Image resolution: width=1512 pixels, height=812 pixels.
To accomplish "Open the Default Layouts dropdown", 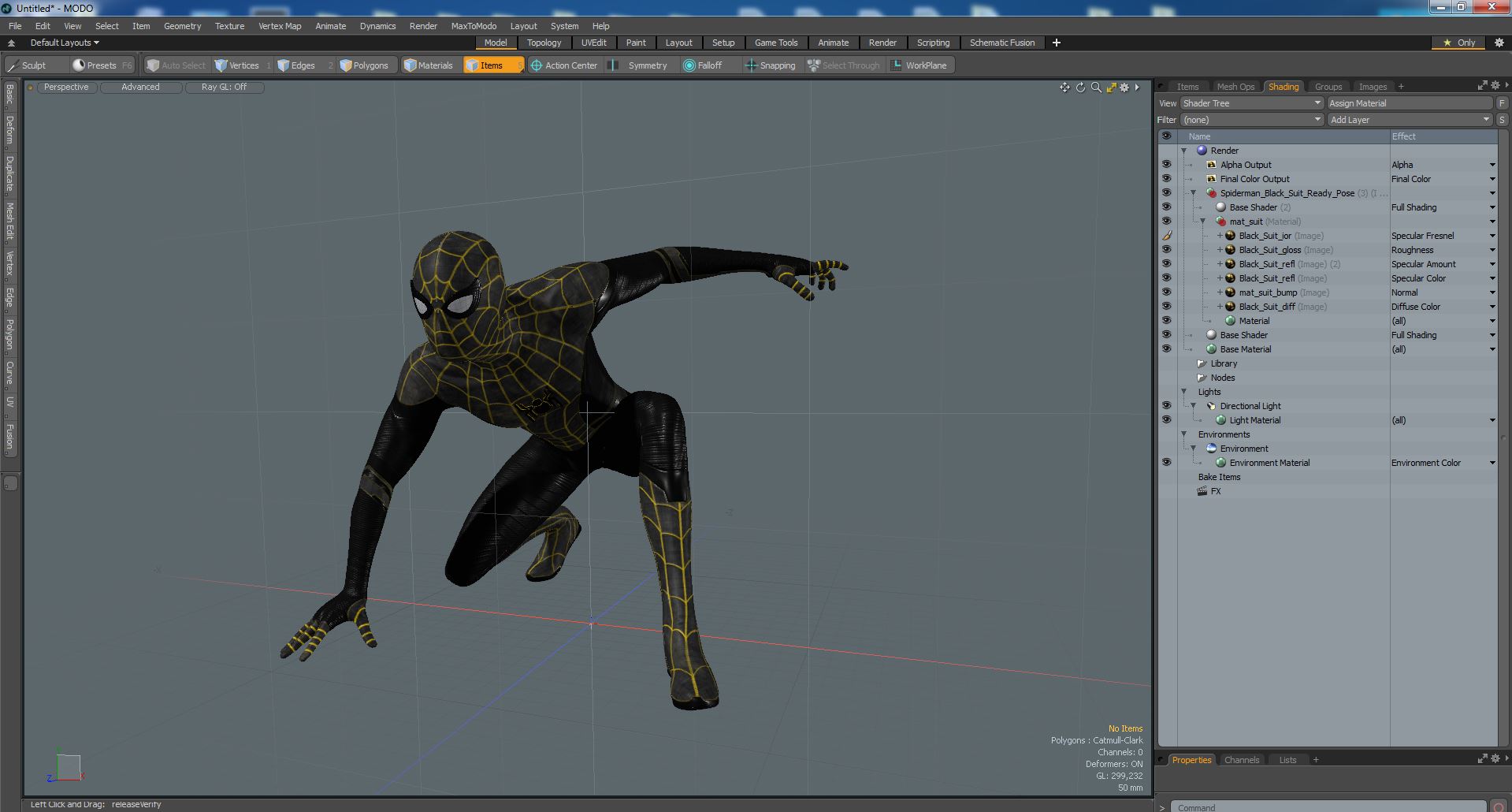I will (x=65, y=43).
